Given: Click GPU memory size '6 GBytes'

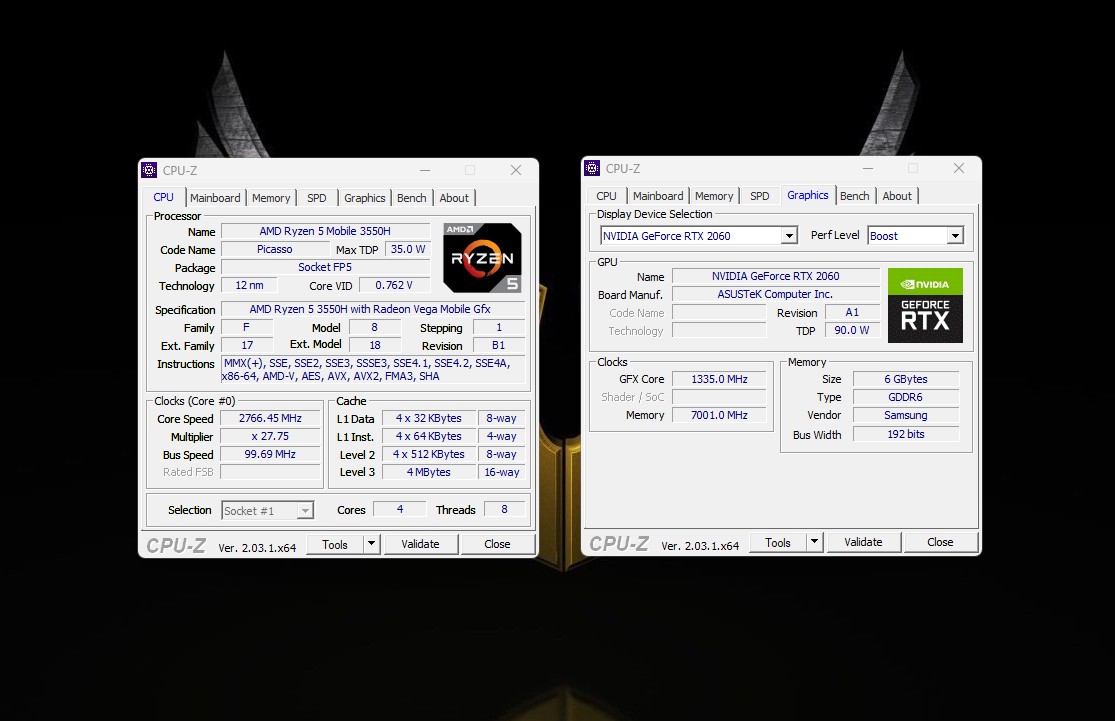Looking at the screenshot, I should coord(906,379).
